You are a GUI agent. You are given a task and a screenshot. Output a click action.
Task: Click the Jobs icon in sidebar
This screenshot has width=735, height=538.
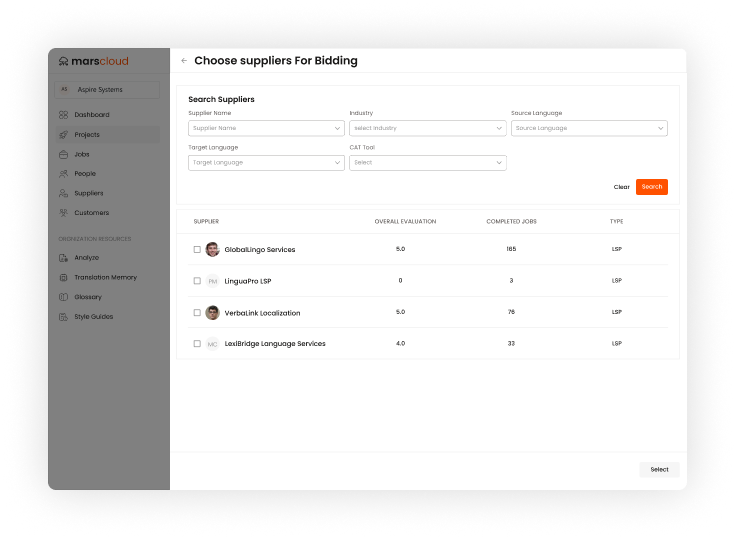[x=64, y=154]
